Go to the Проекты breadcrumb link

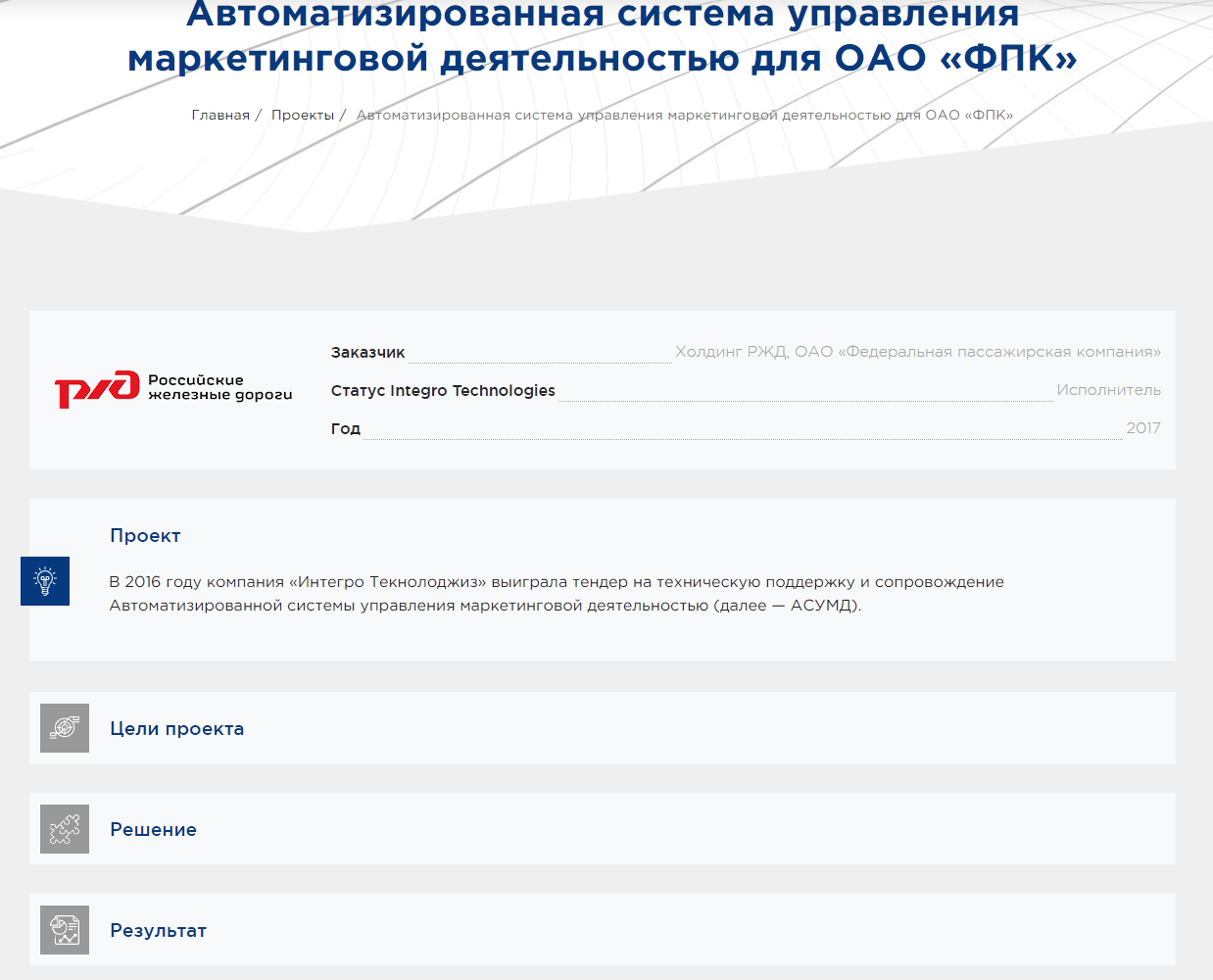[303, 115]
